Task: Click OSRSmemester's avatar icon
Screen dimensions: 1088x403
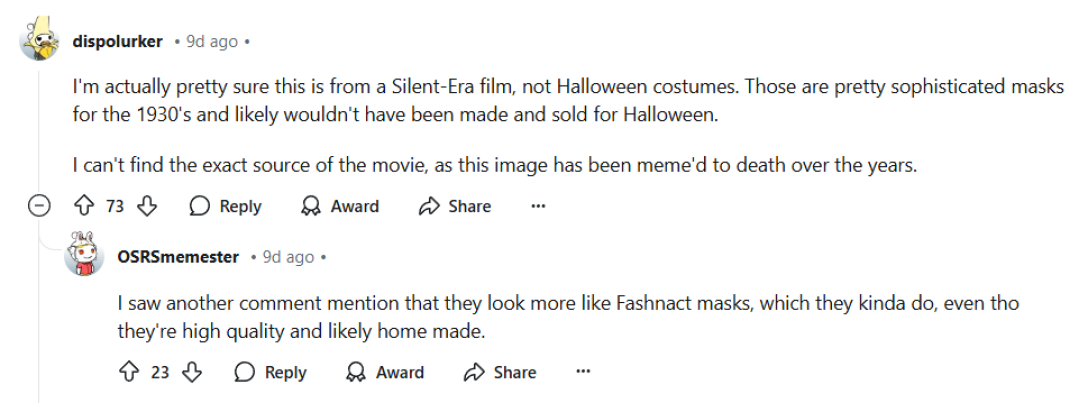Action: coord(86,256)
